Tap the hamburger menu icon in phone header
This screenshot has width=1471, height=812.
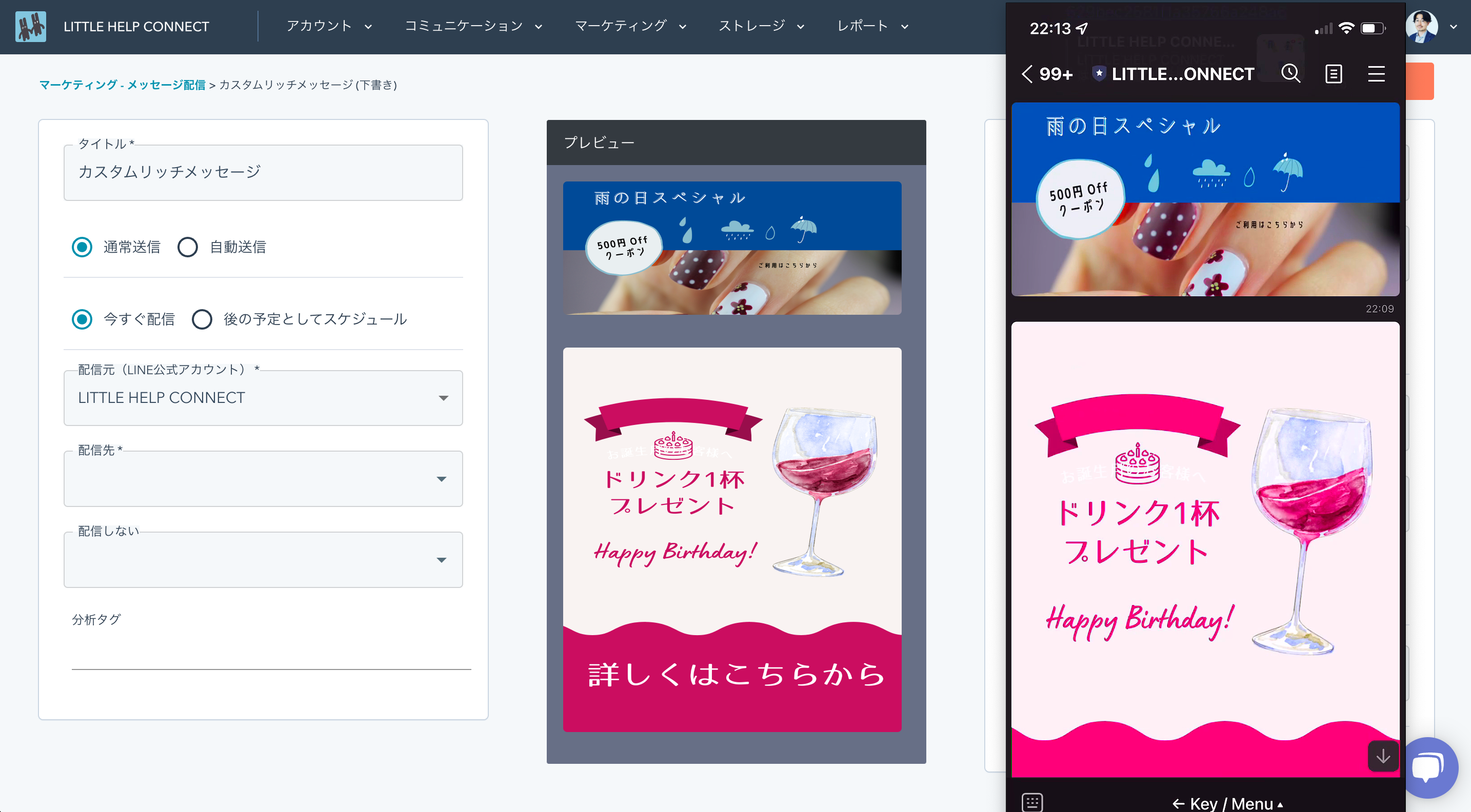click(x=1376, y=74)
